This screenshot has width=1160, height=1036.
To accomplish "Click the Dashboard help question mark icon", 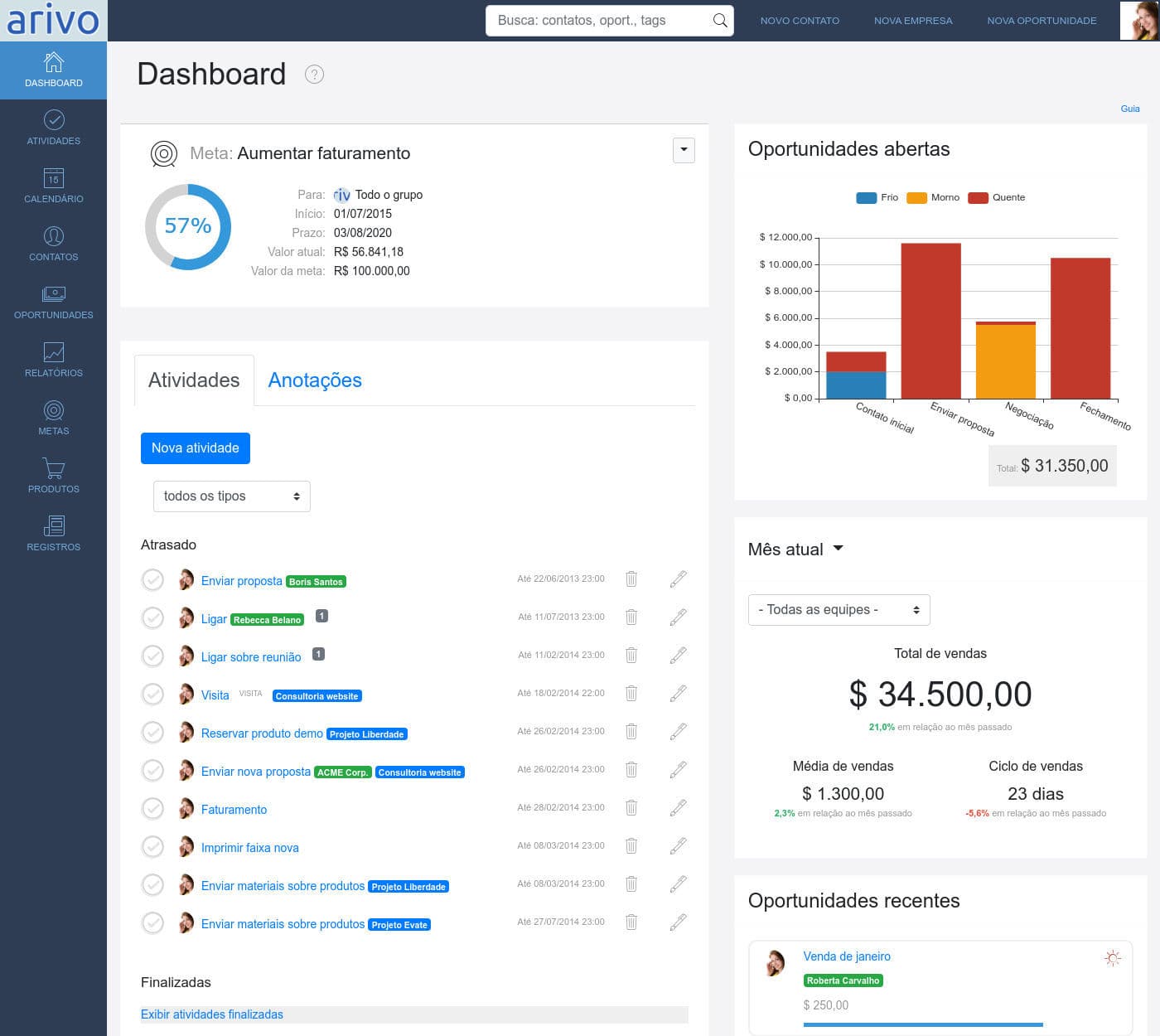I will pos(314,75).
